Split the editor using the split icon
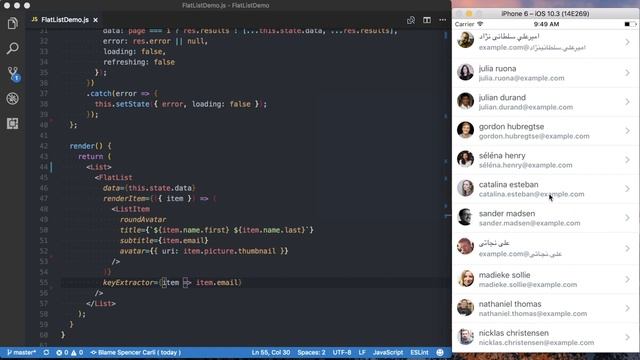This screenshot has width=640, height=360. (x=427, y=20)
